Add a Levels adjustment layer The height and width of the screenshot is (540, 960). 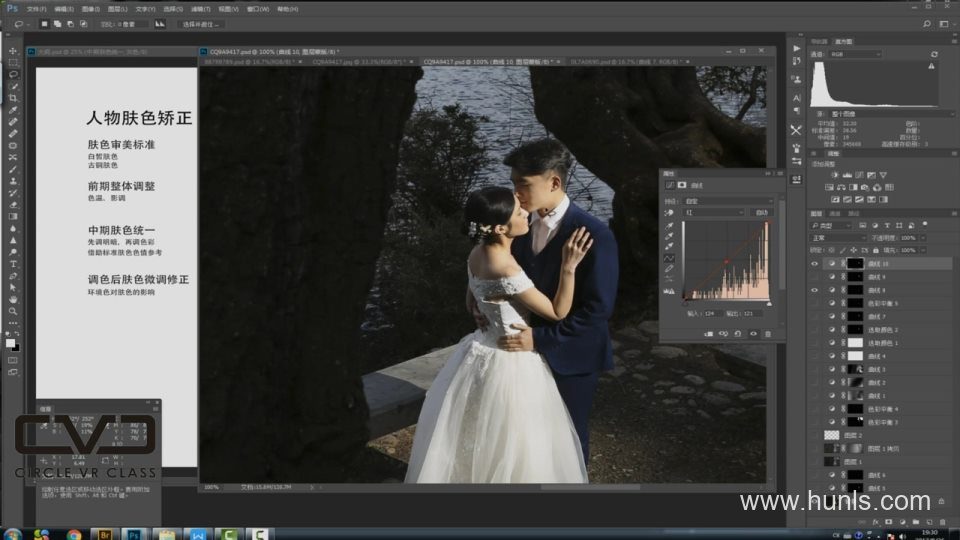click(847, 175)
